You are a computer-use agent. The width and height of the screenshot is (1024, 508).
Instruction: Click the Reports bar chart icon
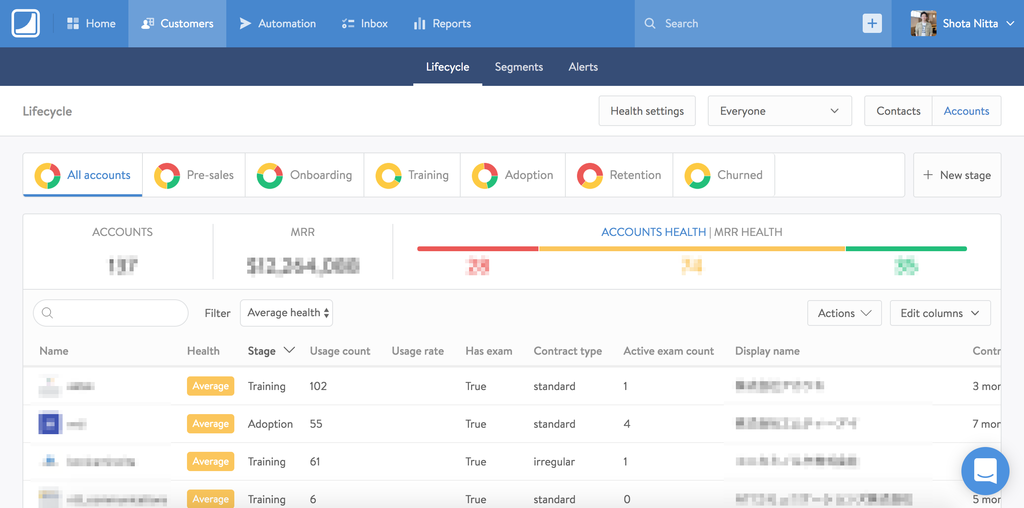pyautogui.click(x=419, y=24)
